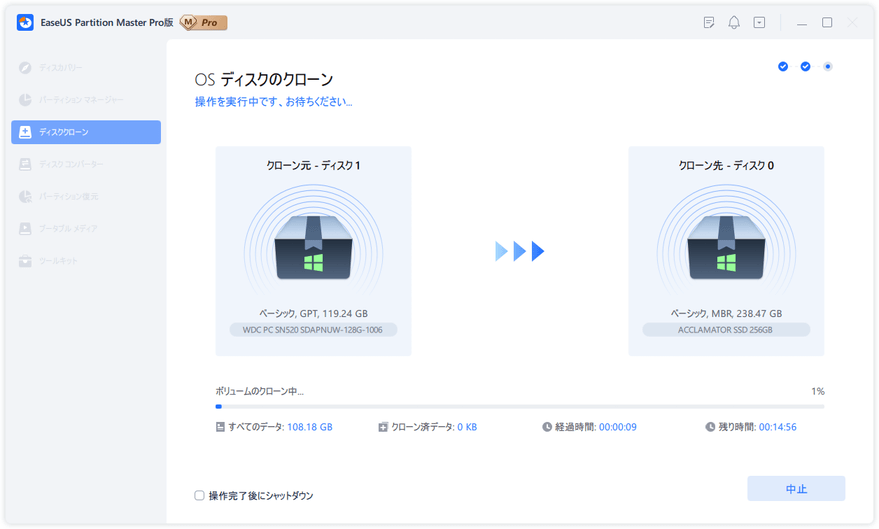Click the ディスククローン disk icon

(26, 132)
